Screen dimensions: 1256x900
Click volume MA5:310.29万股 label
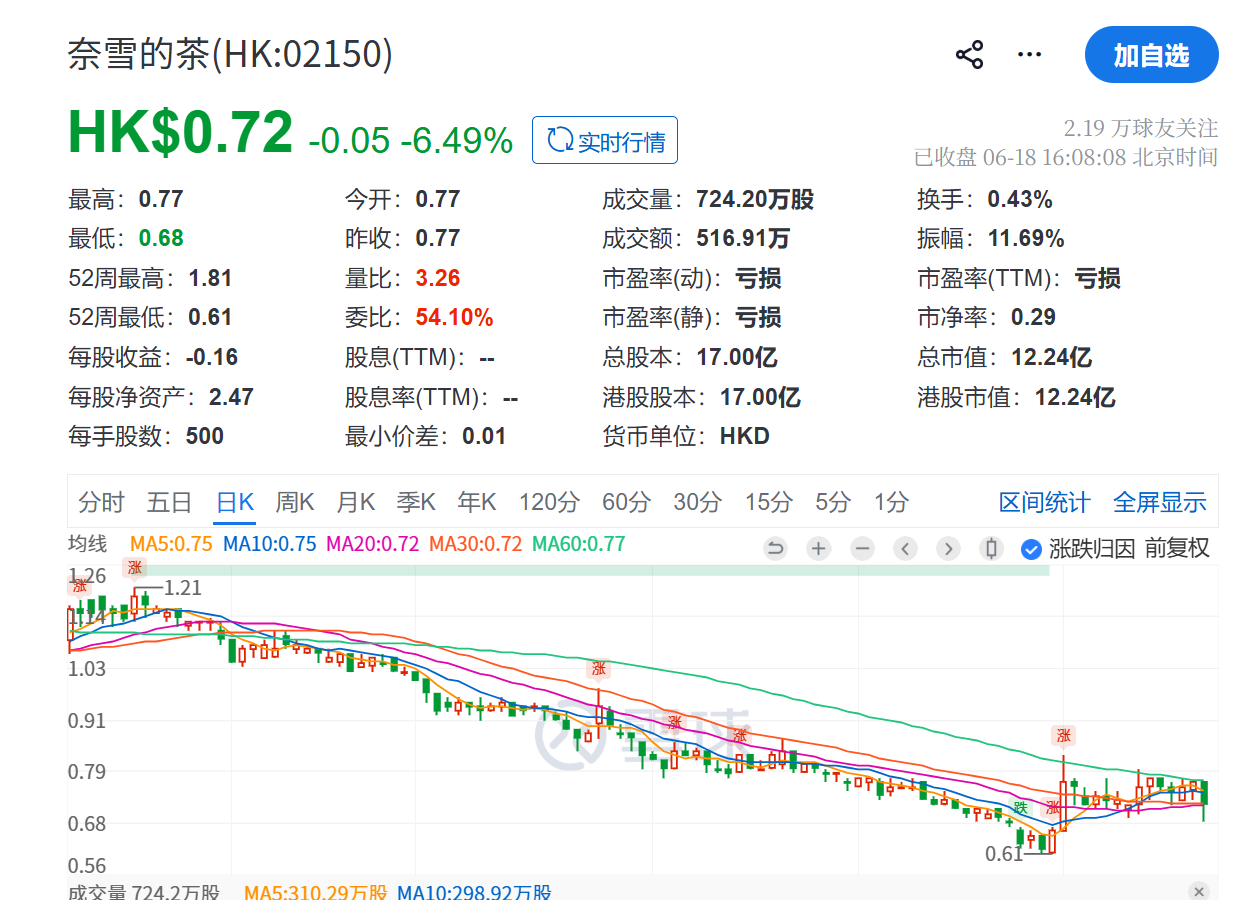pos(316,891)
